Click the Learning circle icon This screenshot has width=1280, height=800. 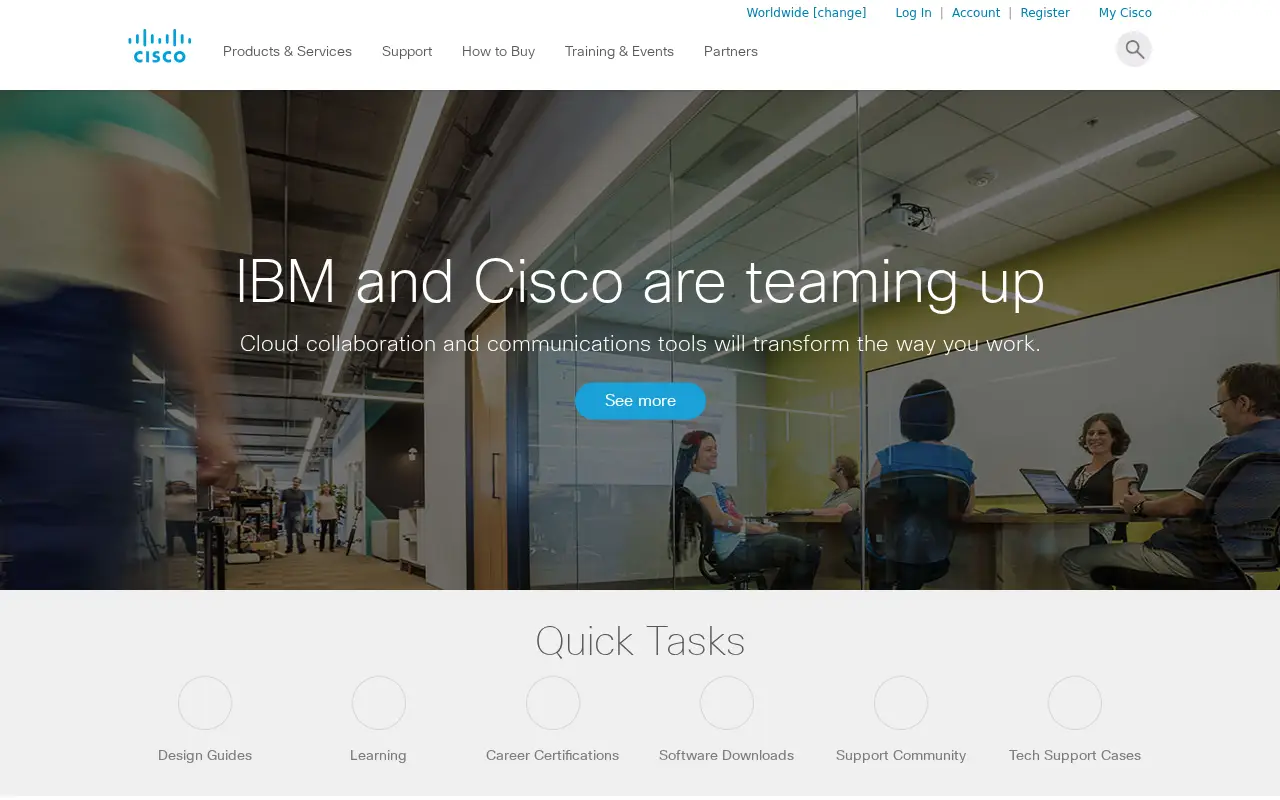[379, 703]
